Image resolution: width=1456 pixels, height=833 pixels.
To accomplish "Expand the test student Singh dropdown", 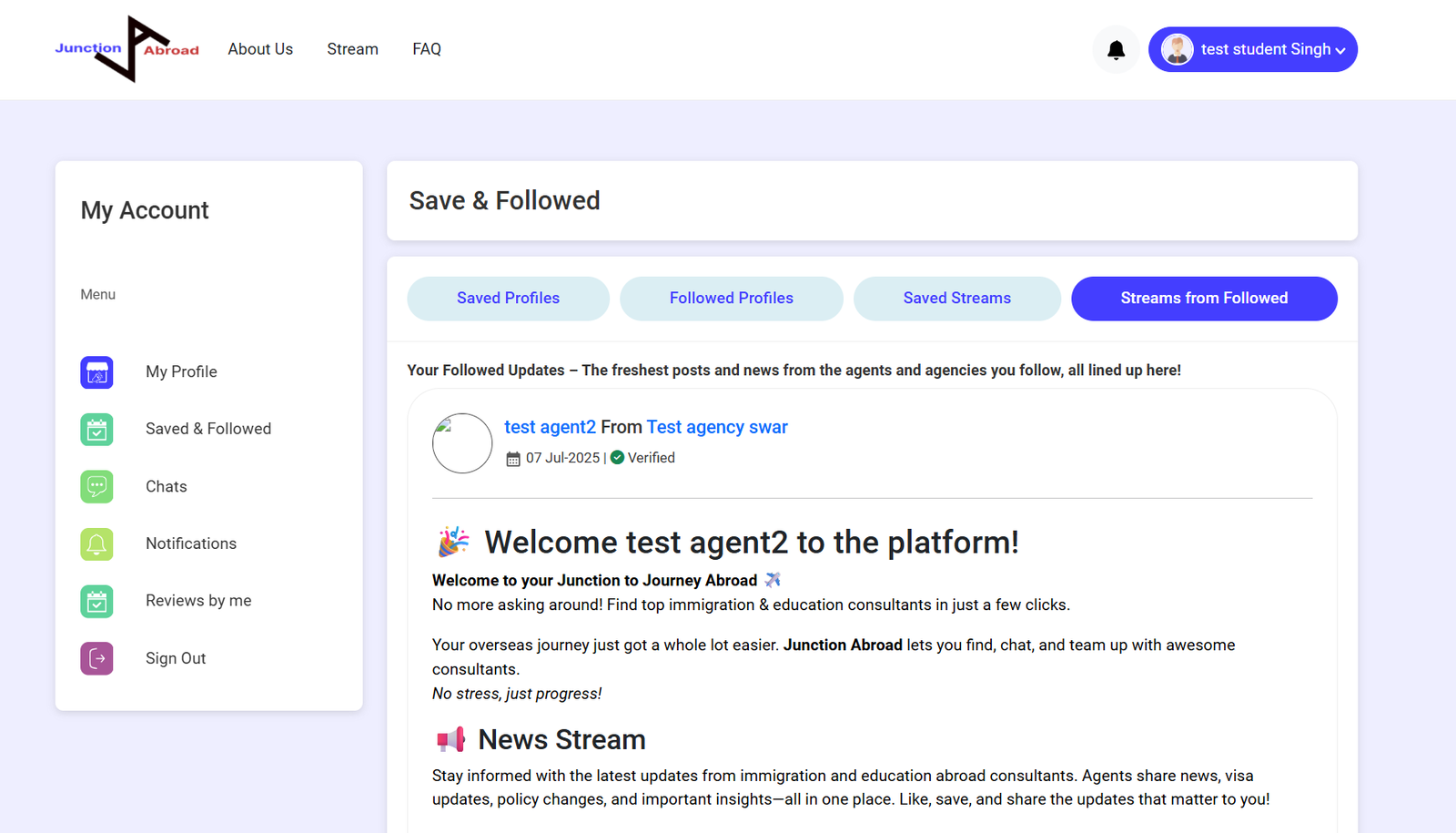I will pyautogui.click(x=1340, y=51).
